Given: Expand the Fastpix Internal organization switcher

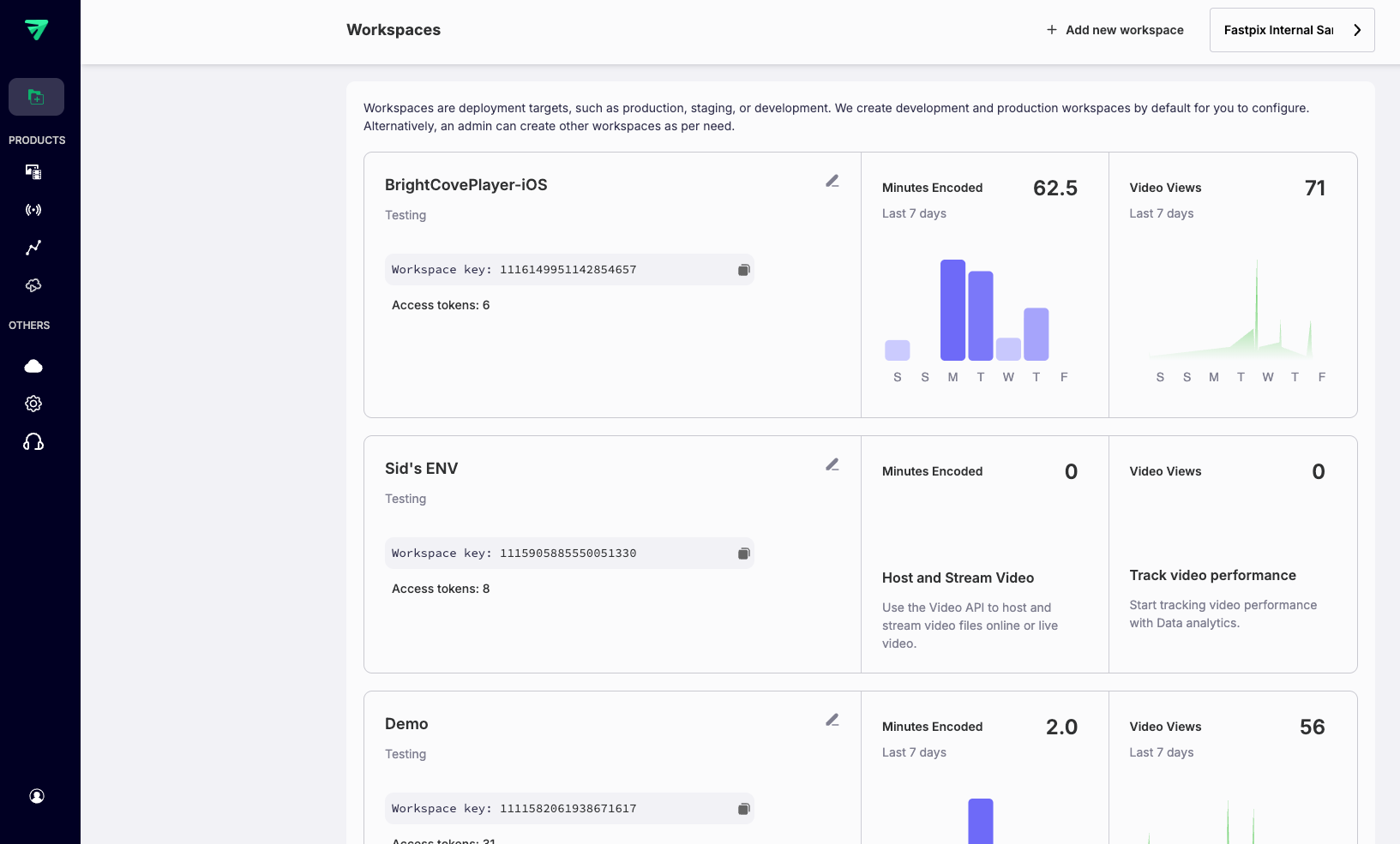Looking at the screenshot, I should point(1291,30).
